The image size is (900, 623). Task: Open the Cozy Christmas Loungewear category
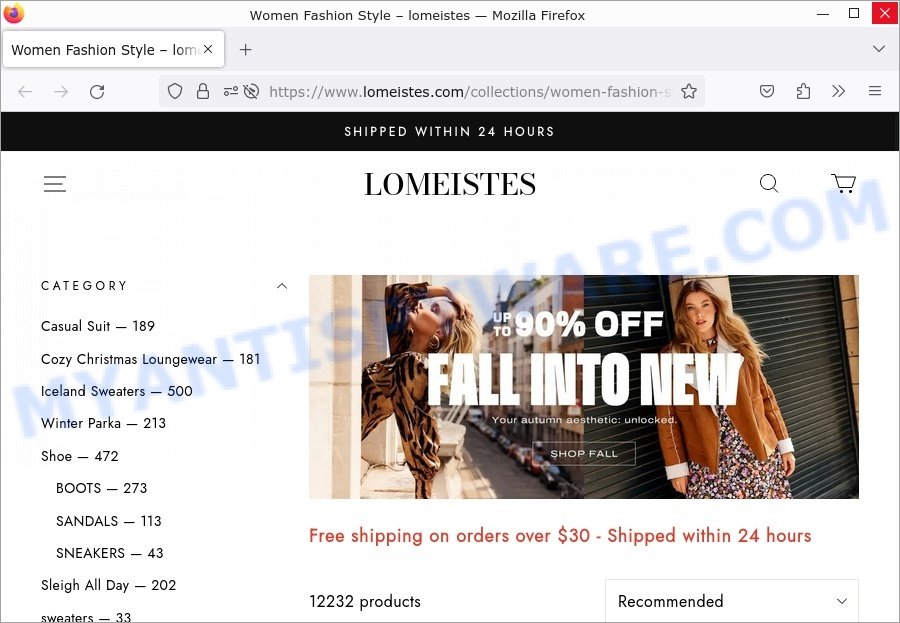point(150,359)
